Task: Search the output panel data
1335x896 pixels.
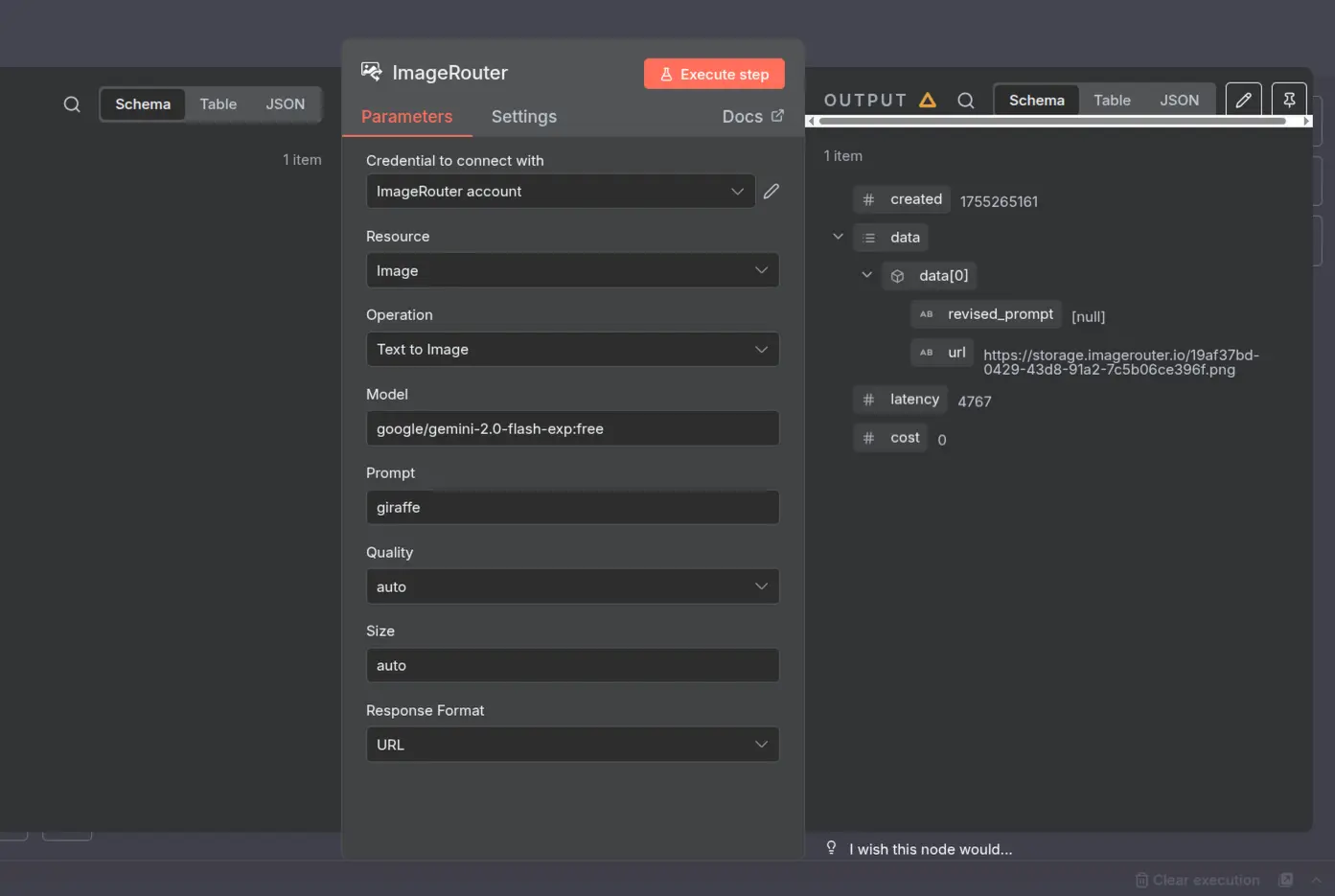Action: pos(966,101)
